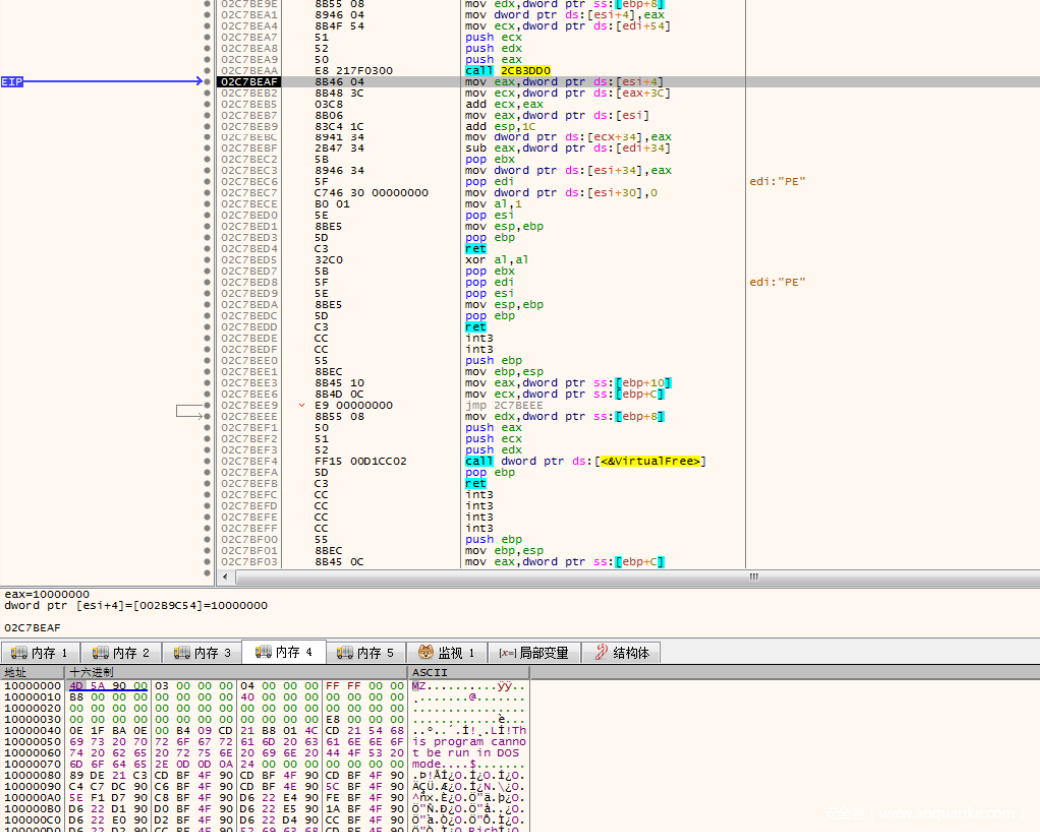Viewport: 1040px width, 832px height.
Task: Click the disassembly horizontal scrollbar left arrow
Action: tap(224, 577)
